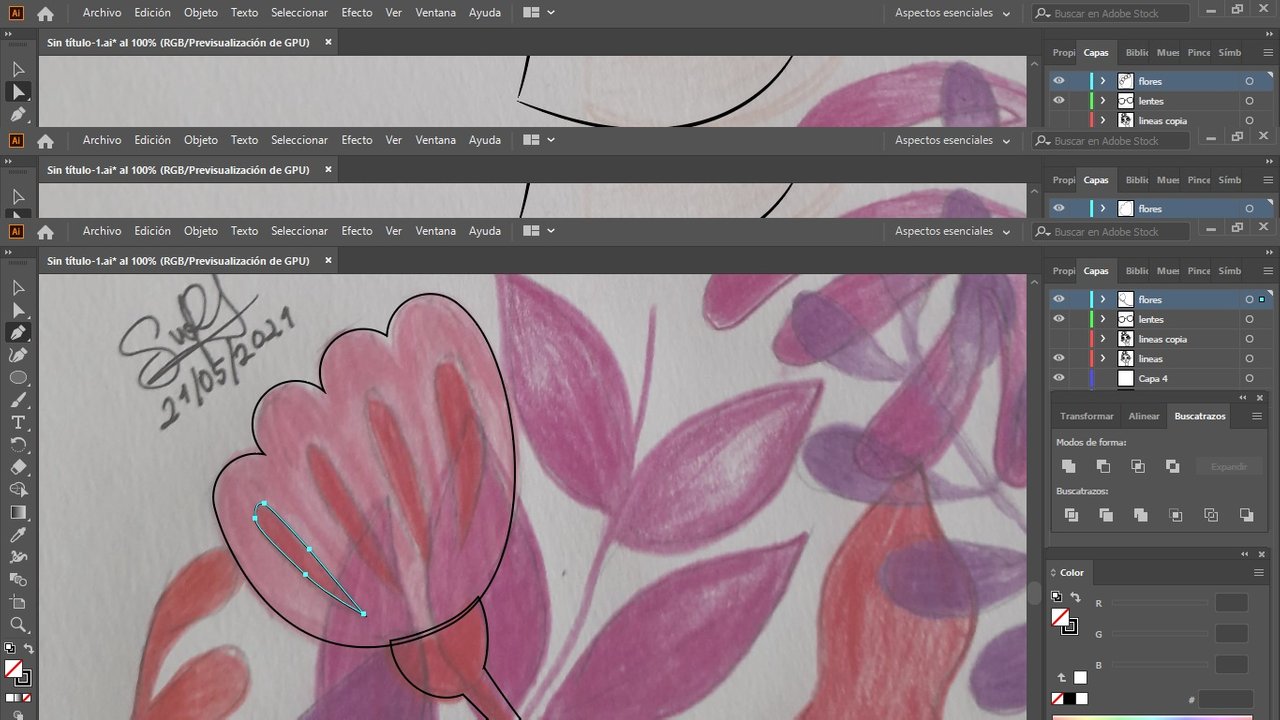This screenshot has height=720, width=1280.
Task: Open the Buscatrazos panel options menu
Action: (1257, 416)
